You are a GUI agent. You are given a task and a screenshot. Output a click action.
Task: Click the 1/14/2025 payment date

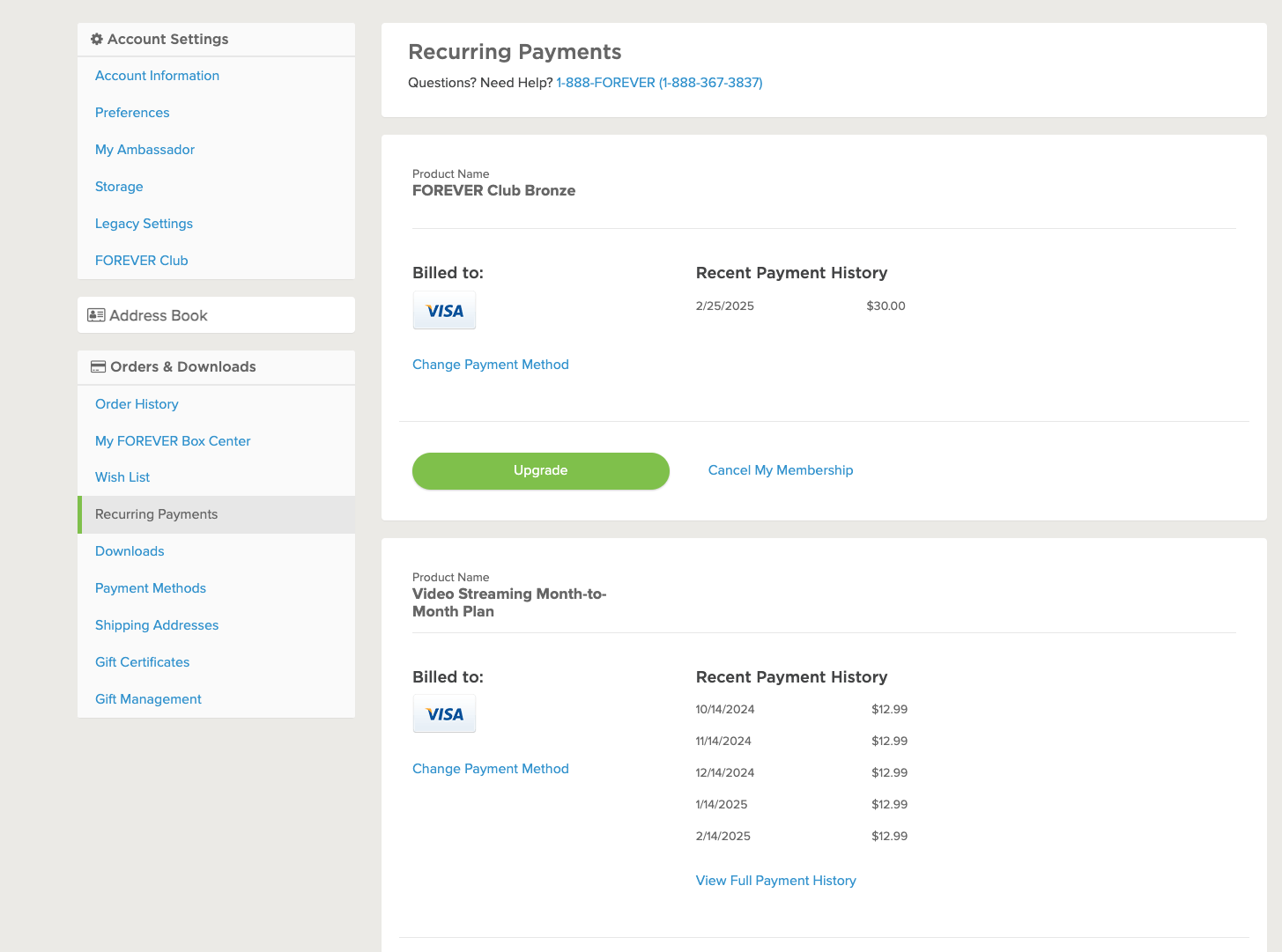click(x=722, y=805)
